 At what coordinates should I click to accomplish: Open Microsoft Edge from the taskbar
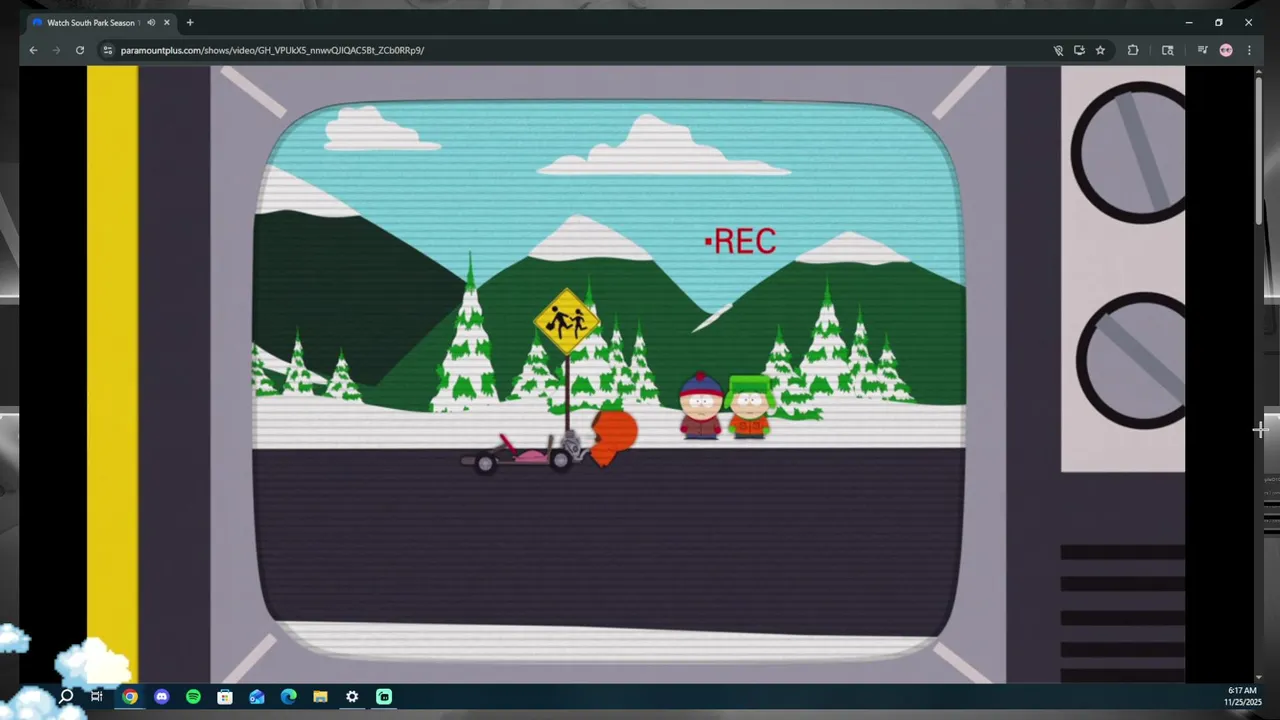point(289,697)
